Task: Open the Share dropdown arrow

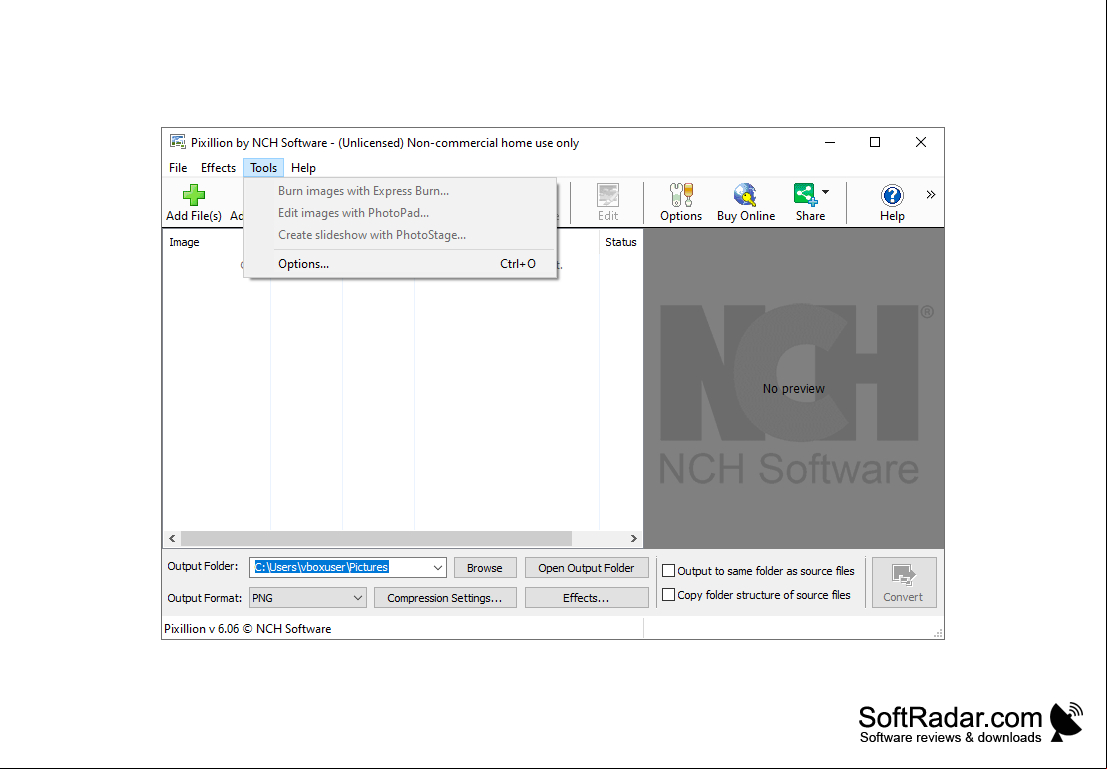Action: click(825, 192)
